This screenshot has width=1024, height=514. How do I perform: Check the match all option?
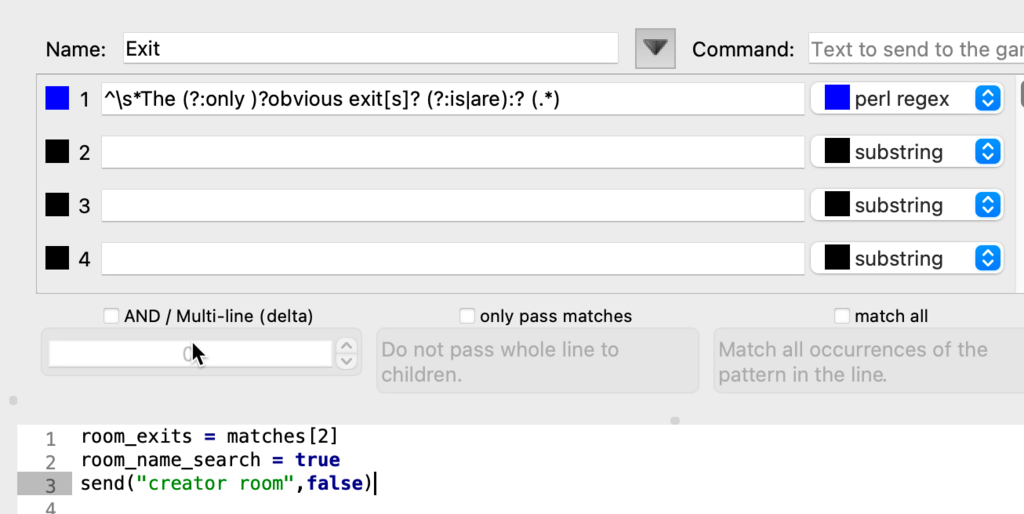coord(842,316)
